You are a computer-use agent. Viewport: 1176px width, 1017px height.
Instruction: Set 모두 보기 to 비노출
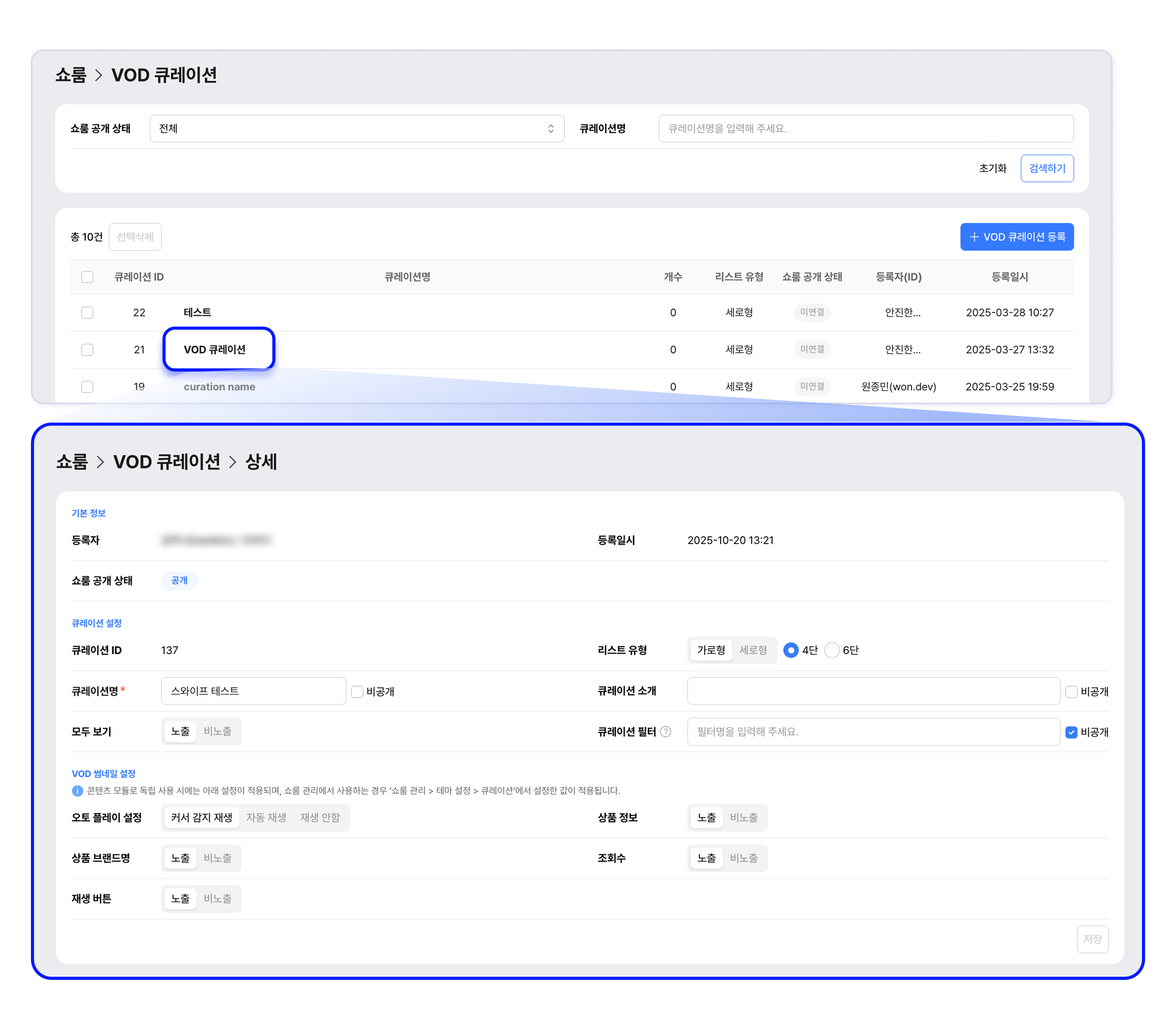pyautogui.click(x=217, y=731)
